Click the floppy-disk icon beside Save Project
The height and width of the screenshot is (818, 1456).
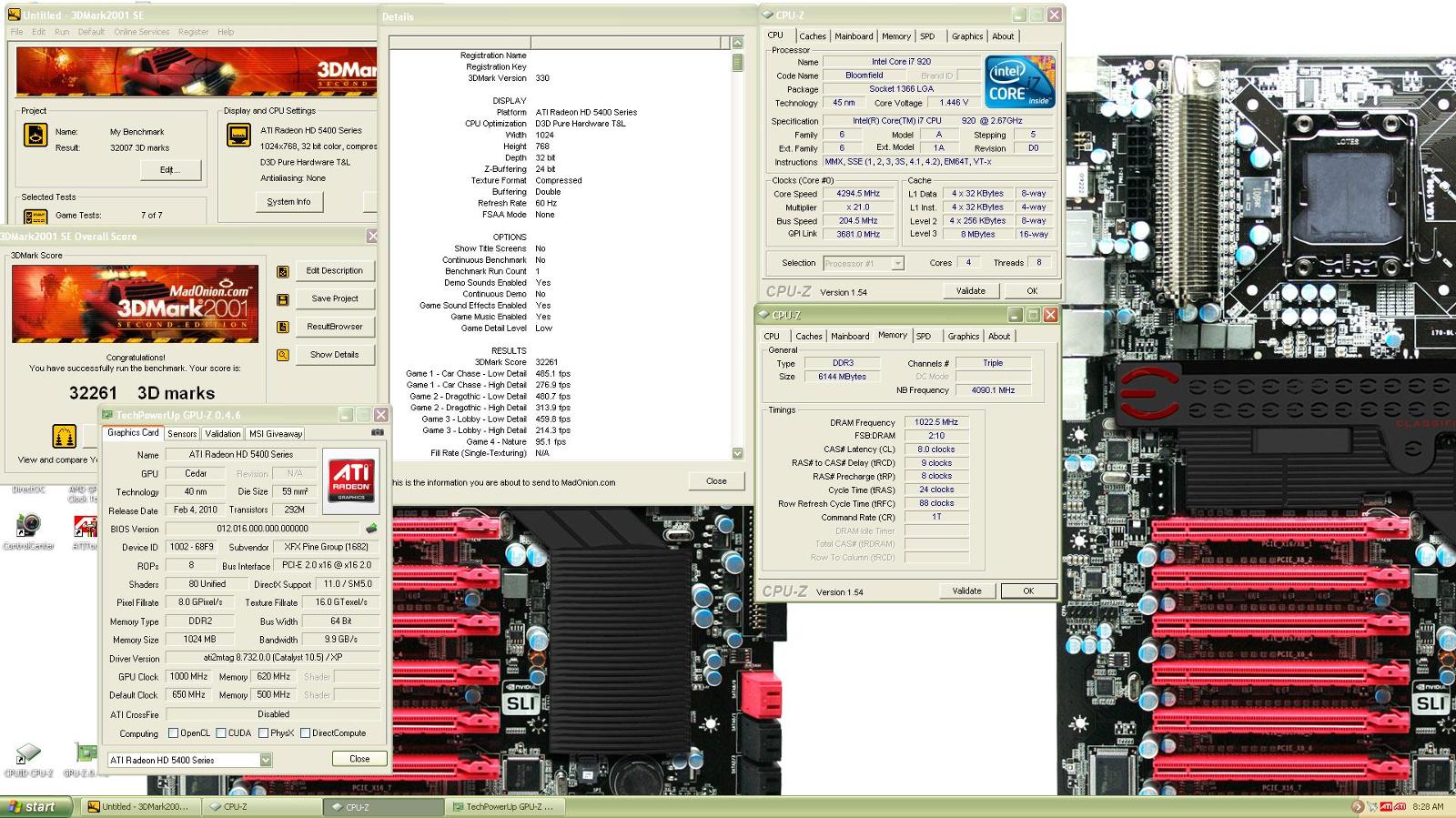click(283, 299)
